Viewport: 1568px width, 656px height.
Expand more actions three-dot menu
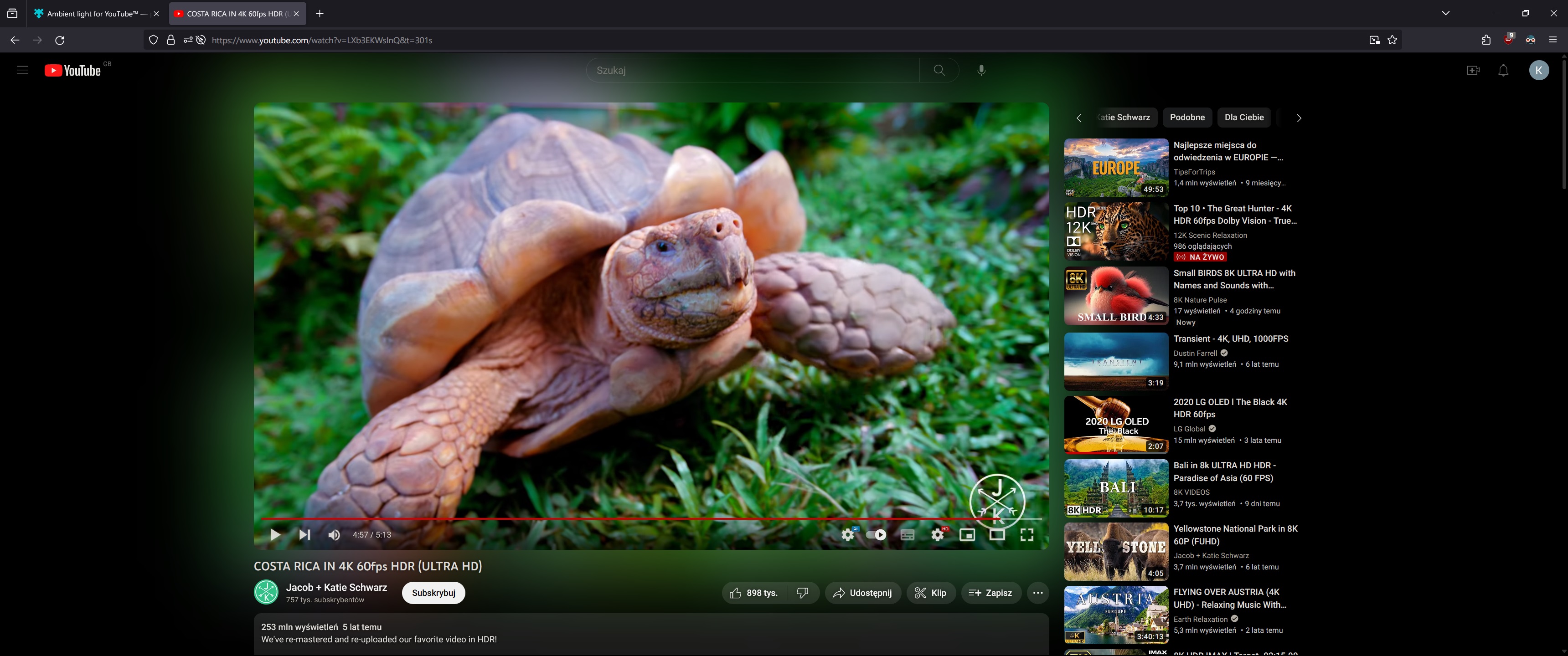click(x=1038, y=593)
